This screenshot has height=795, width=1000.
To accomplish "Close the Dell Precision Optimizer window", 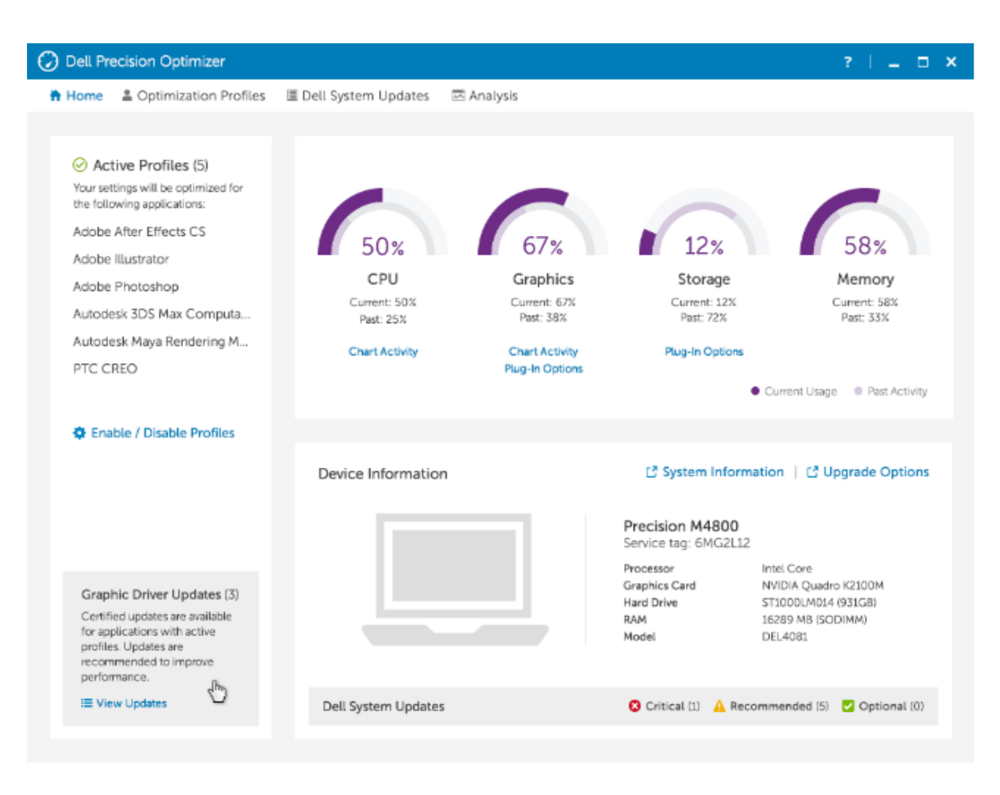I will (951, 62).
